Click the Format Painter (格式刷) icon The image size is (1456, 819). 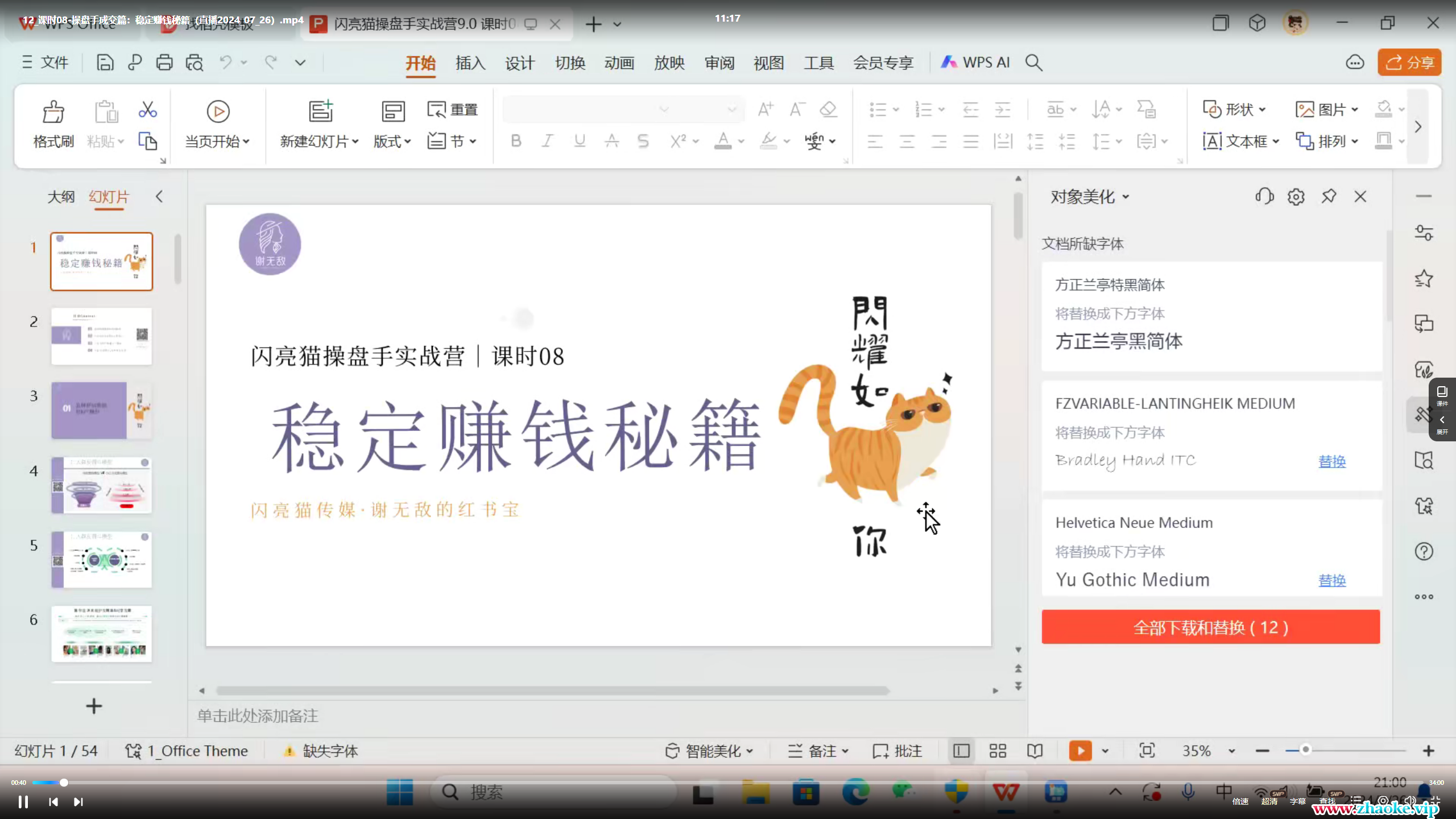click(53, 112)
